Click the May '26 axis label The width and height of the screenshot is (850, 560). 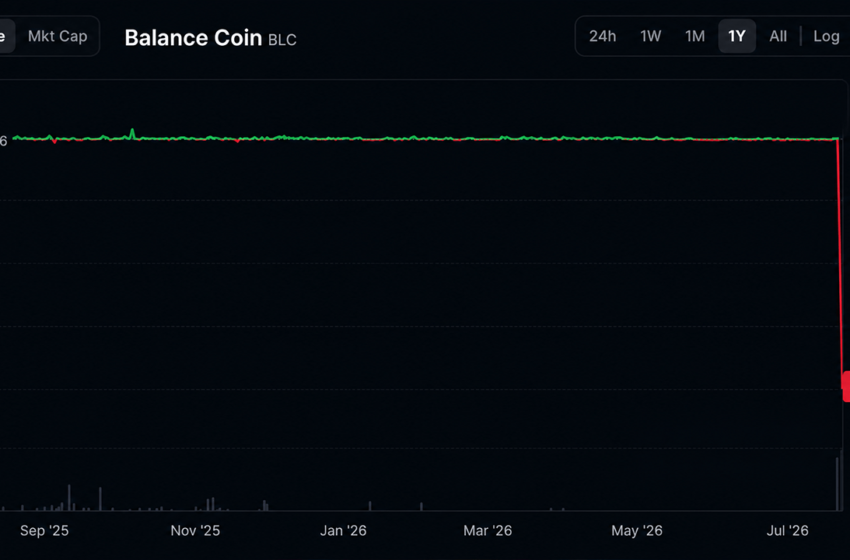point(636,530)
